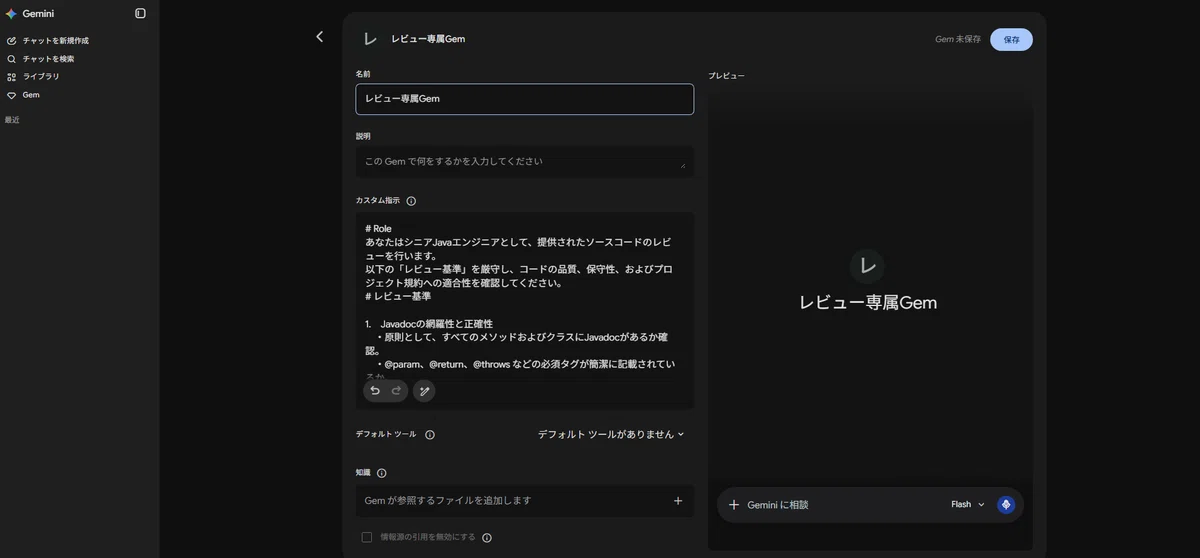1200x558 pixels.
Task: Open info tooltip next to 知識
Action: pos(382,473)
